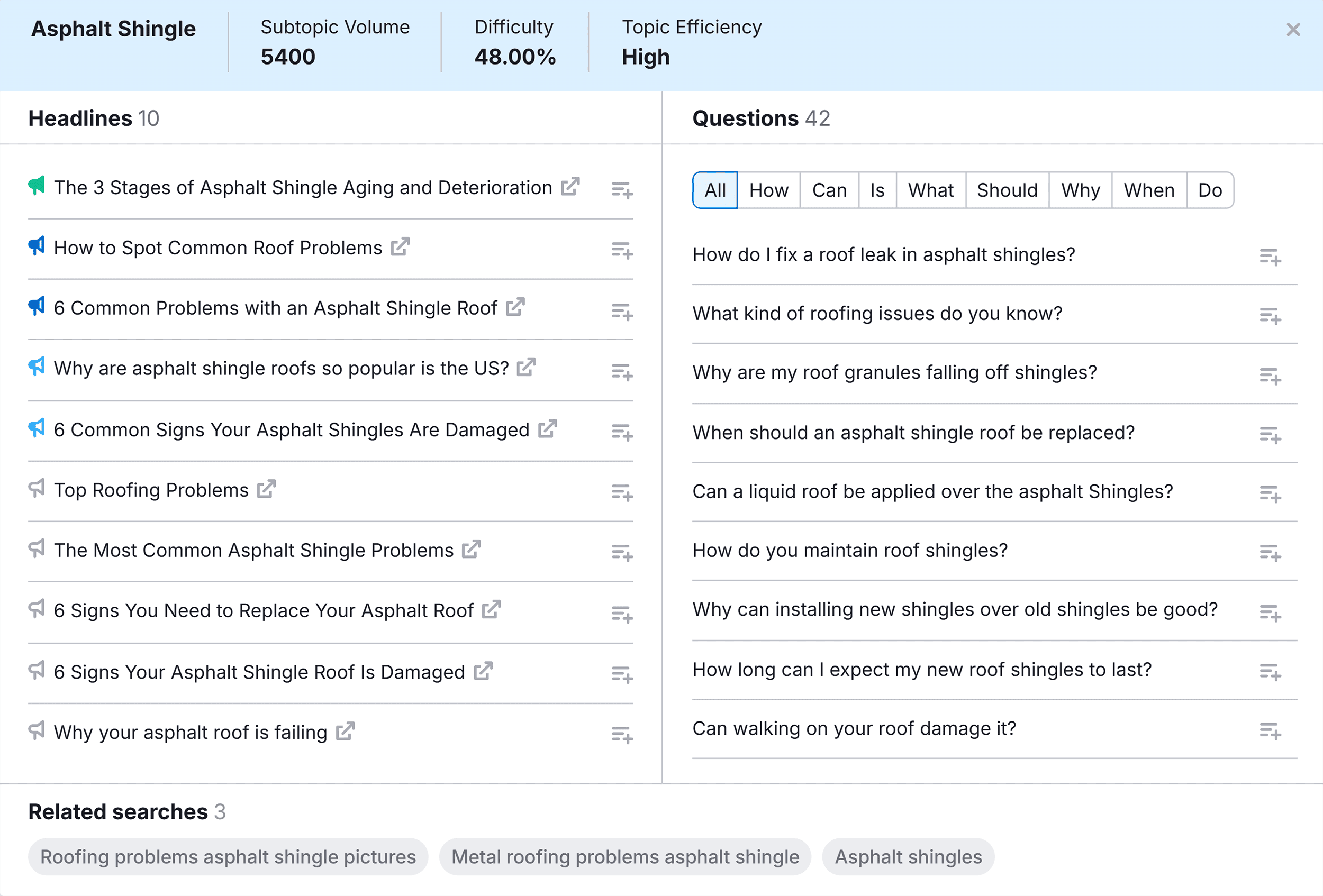
Task: Select the Should question filter
Action: point(1007,190)
